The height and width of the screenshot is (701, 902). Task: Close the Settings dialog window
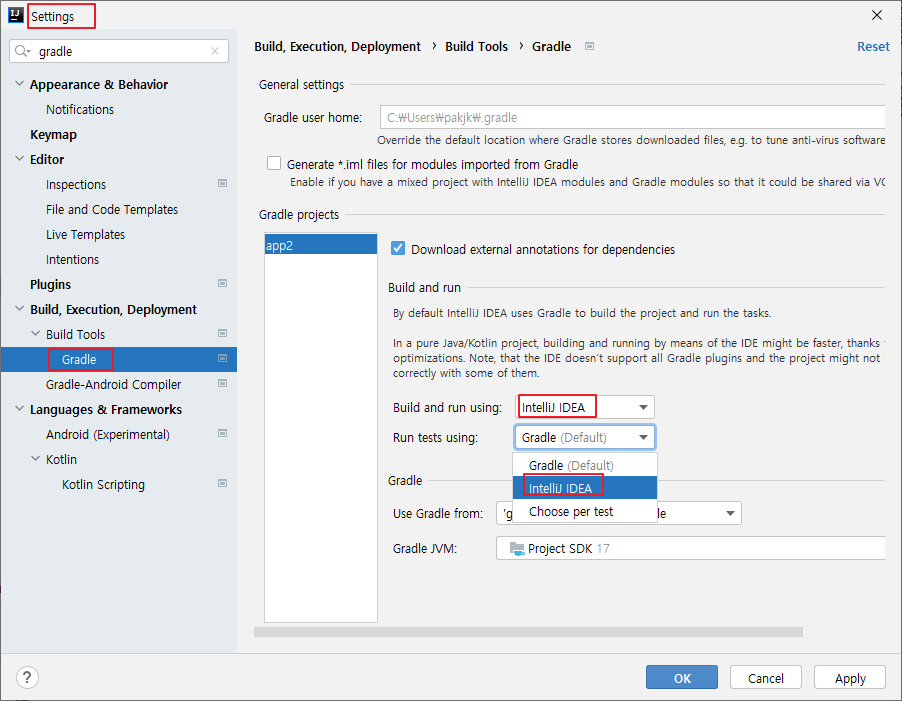pyautogui.click(x=877, y=15)
